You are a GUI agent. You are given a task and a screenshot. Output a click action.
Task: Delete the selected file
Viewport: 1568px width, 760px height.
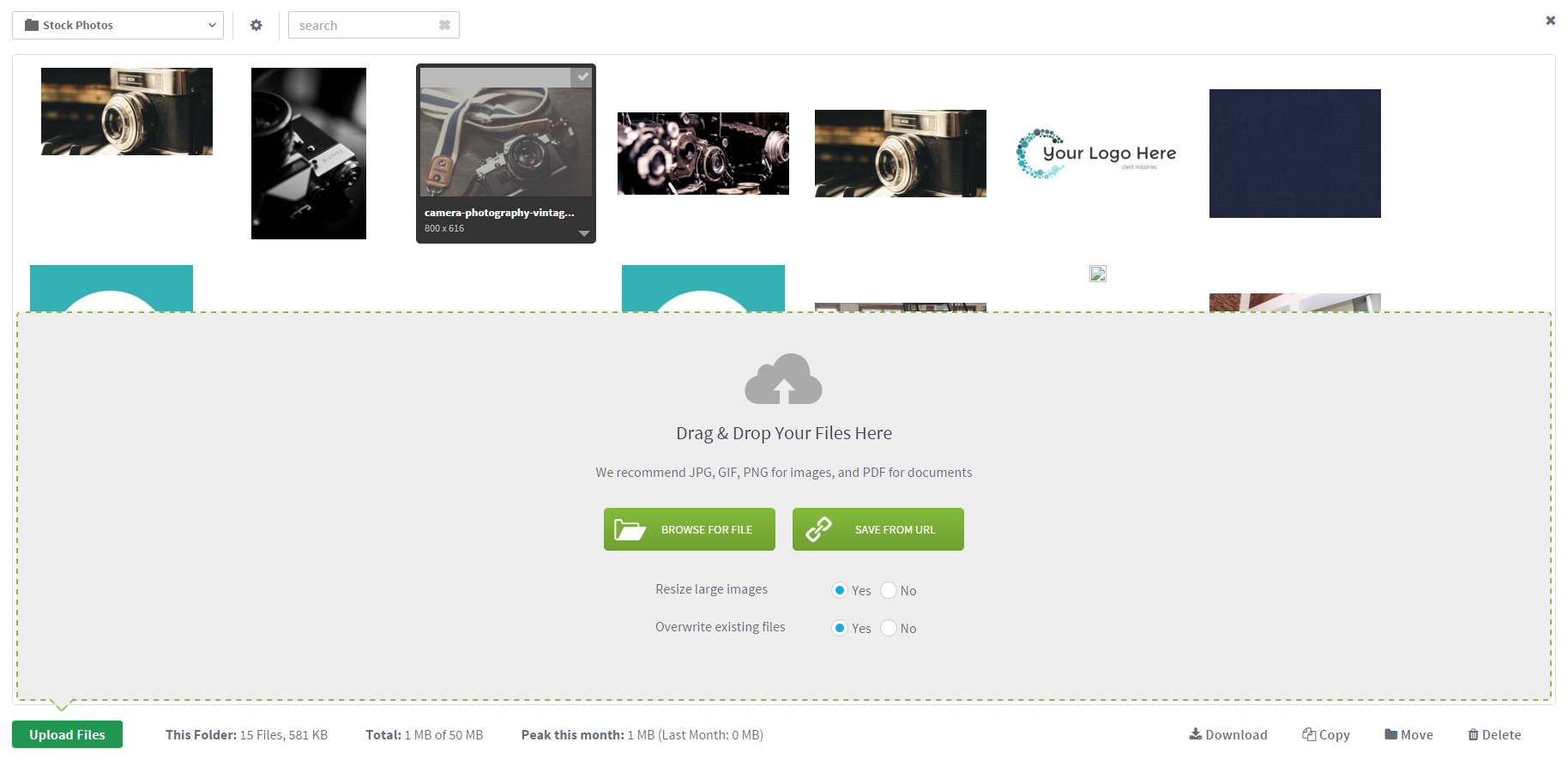click(1494, 734)
